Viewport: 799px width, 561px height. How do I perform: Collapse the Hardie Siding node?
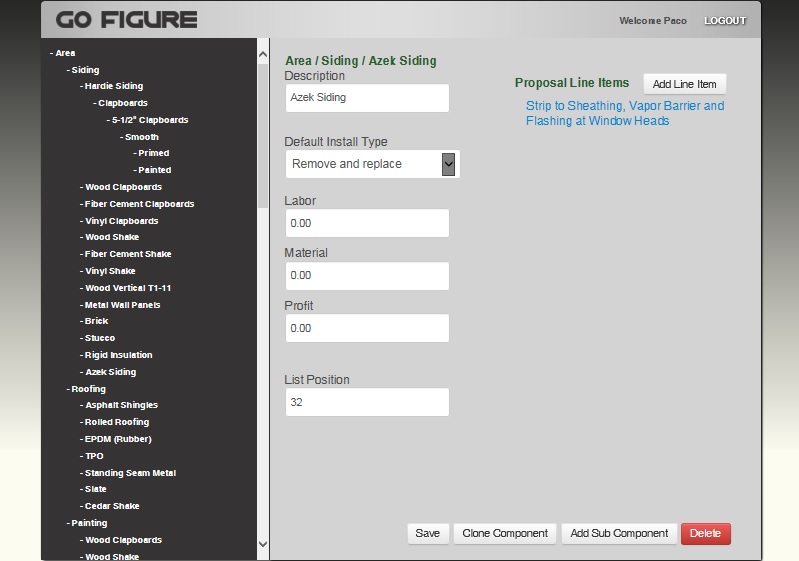click(113, 86)
